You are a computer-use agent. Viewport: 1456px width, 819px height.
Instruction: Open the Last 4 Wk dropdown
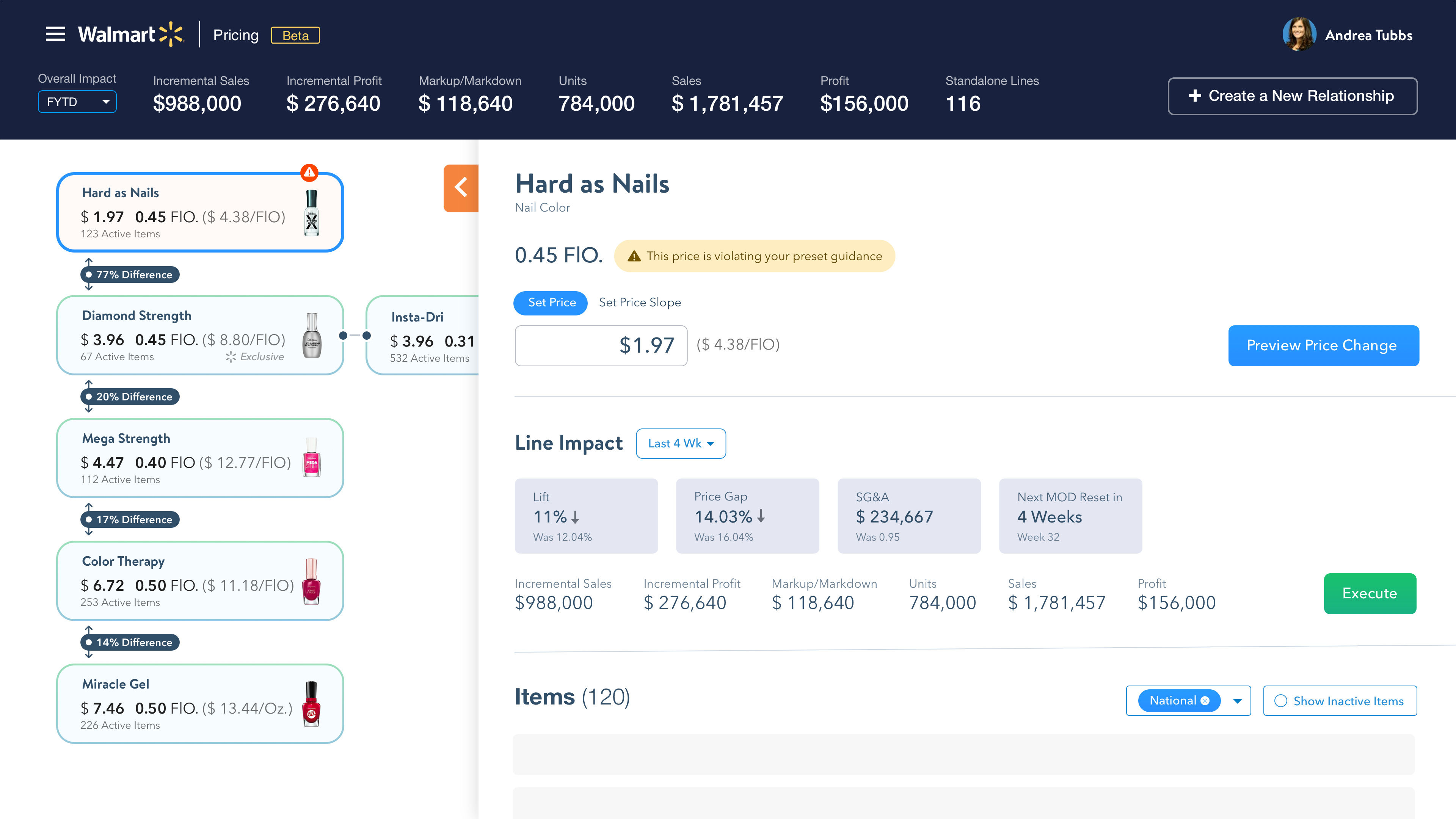coord(681,443)
